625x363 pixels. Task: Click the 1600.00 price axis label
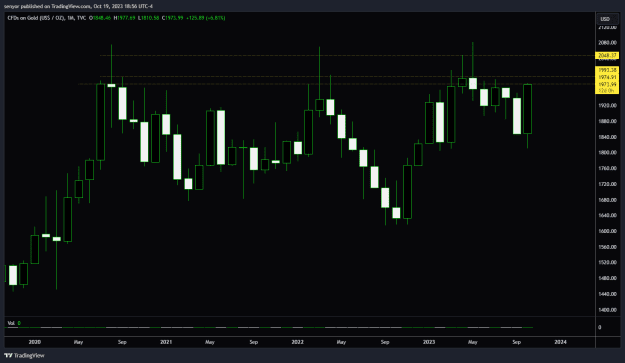click(607, 231)
